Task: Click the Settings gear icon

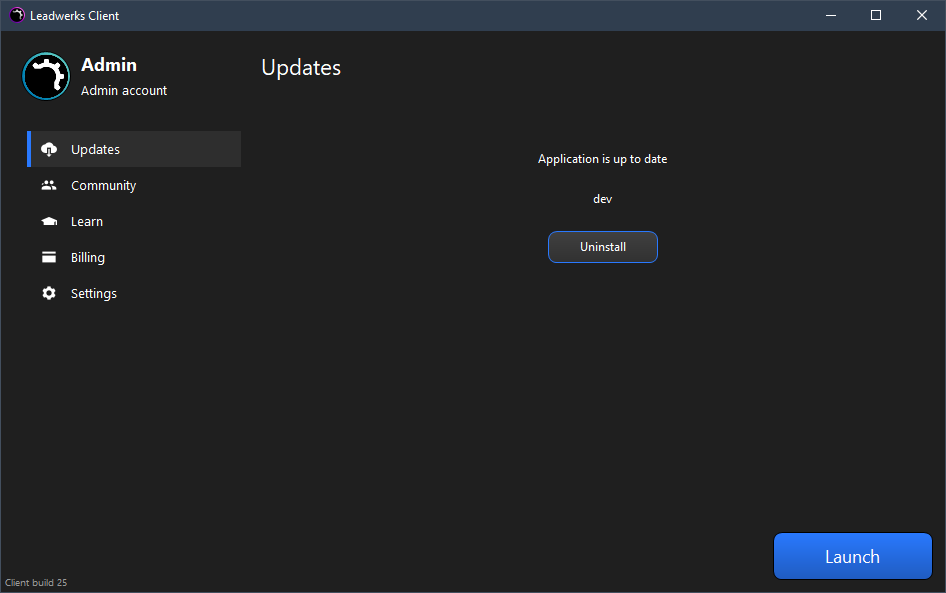Action: pos(49,293)
